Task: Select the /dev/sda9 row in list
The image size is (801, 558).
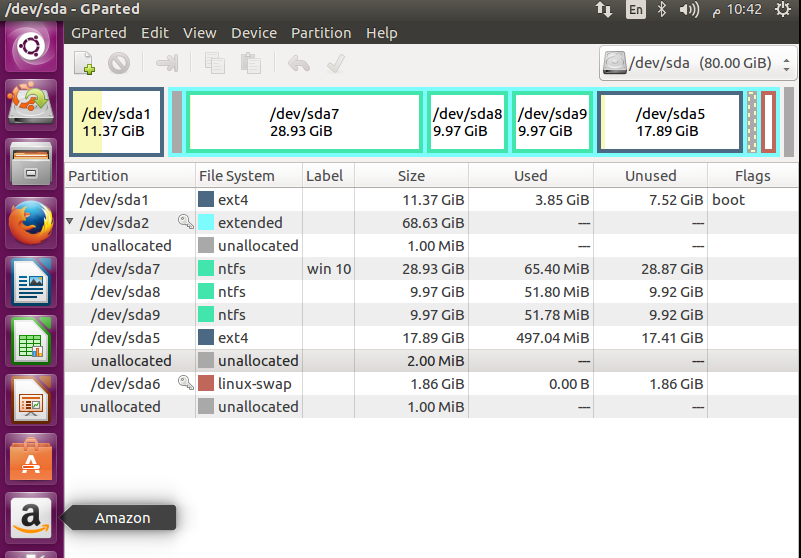Action: [x=431, y=314]
